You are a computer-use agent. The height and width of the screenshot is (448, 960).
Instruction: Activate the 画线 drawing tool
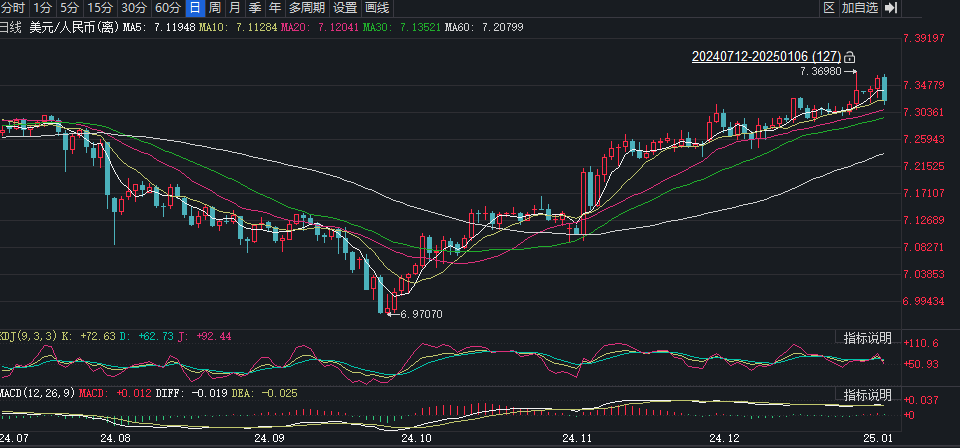pyautogui.click(x=377, y=8)
